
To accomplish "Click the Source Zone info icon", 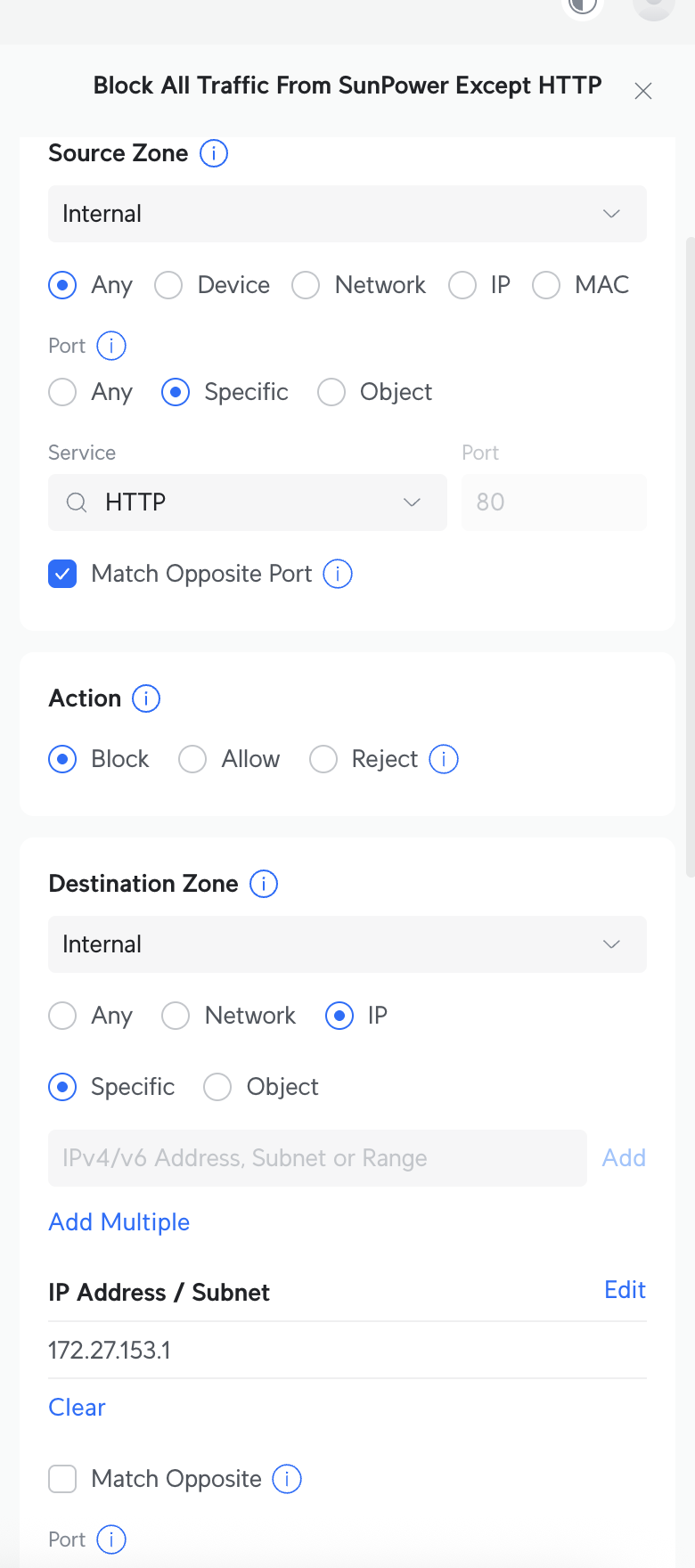I will pyautogui.click(x=214, y=153).
